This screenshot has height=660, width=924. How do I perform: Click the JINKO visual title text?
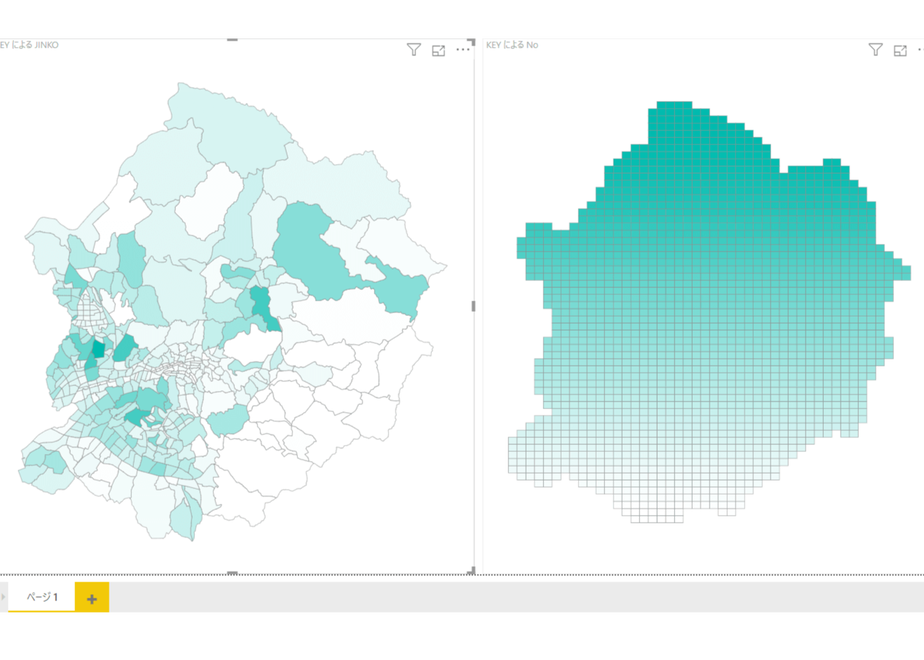(29, 45)
